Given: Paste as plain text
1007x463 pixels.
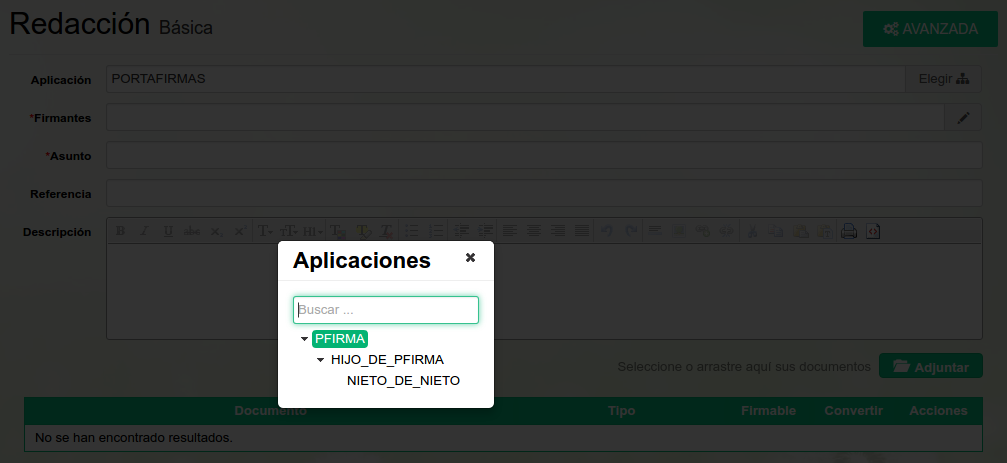Looking at the screenshot, I should 825,231.
